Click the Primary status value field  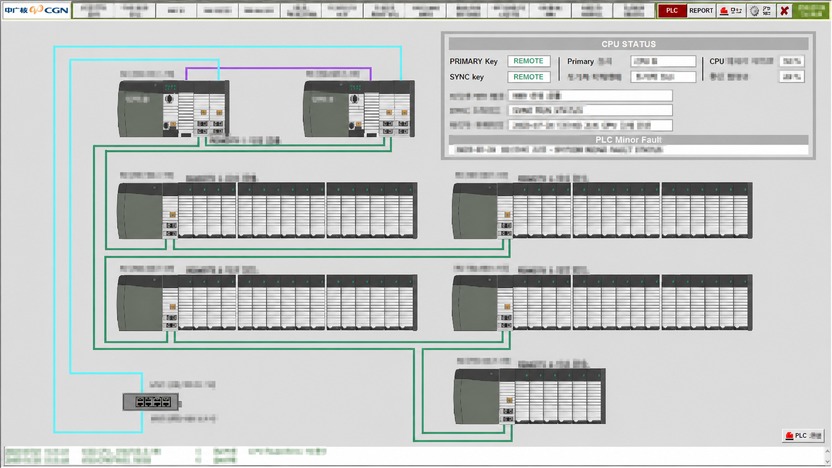pyautogui.click(x=663, y=62)
